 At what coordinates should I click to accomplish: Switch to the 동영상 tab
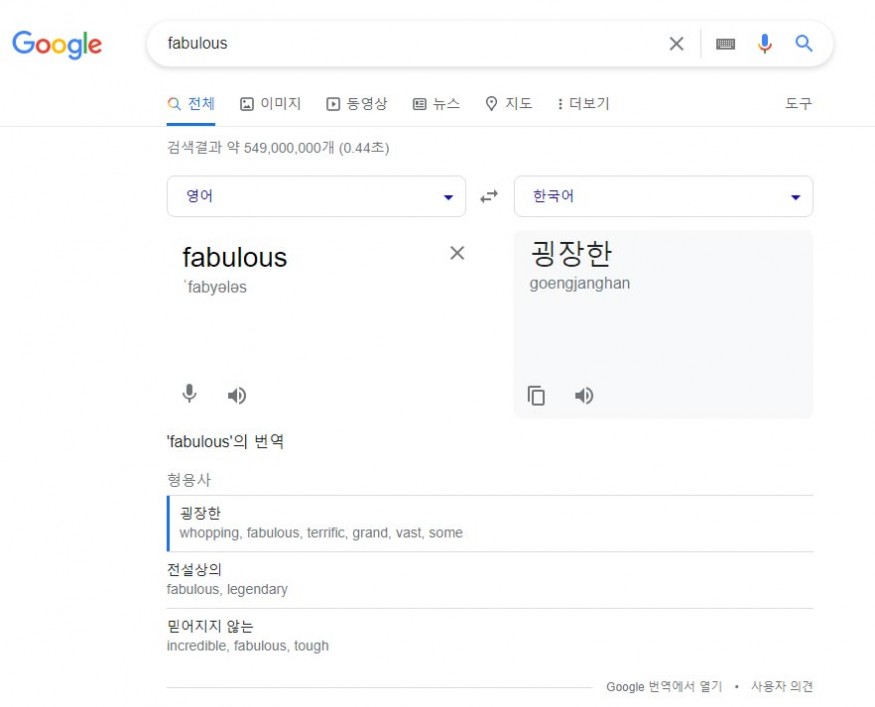coord(357,104)
